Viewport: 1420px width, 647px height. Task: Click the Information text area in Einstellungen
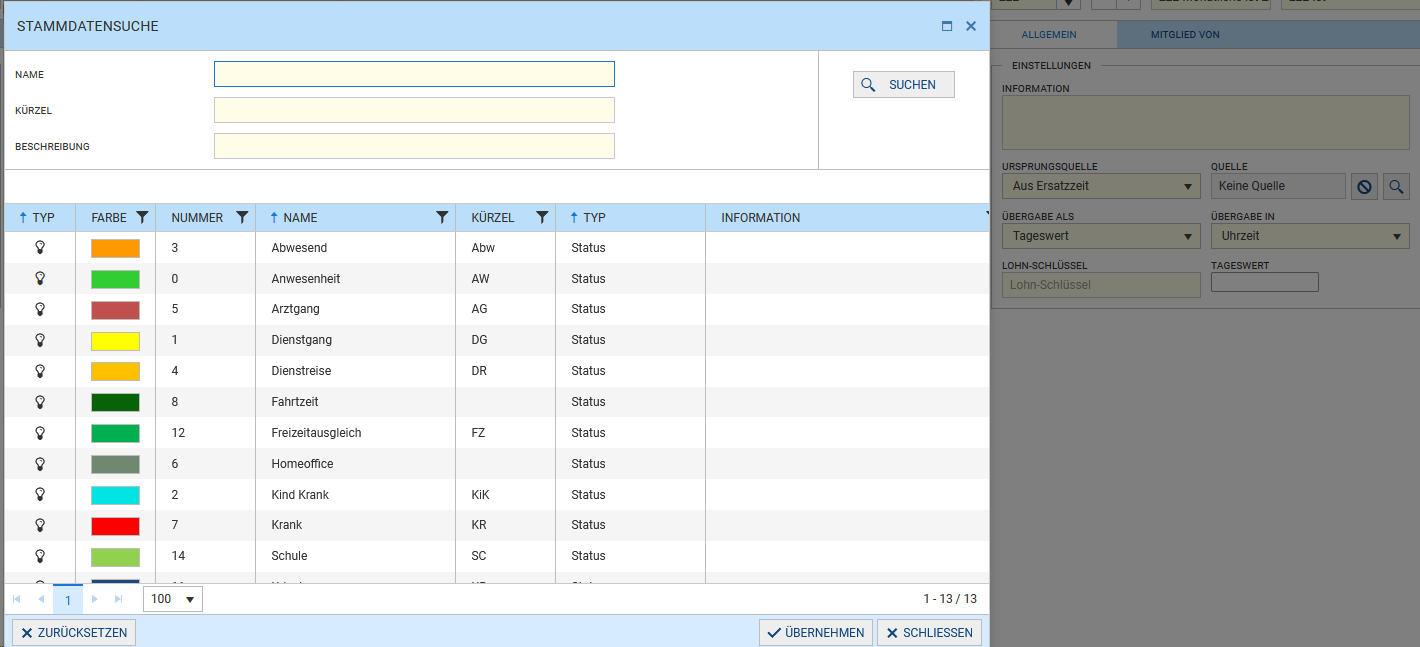pyautogui.click(x=1206, y=123)
